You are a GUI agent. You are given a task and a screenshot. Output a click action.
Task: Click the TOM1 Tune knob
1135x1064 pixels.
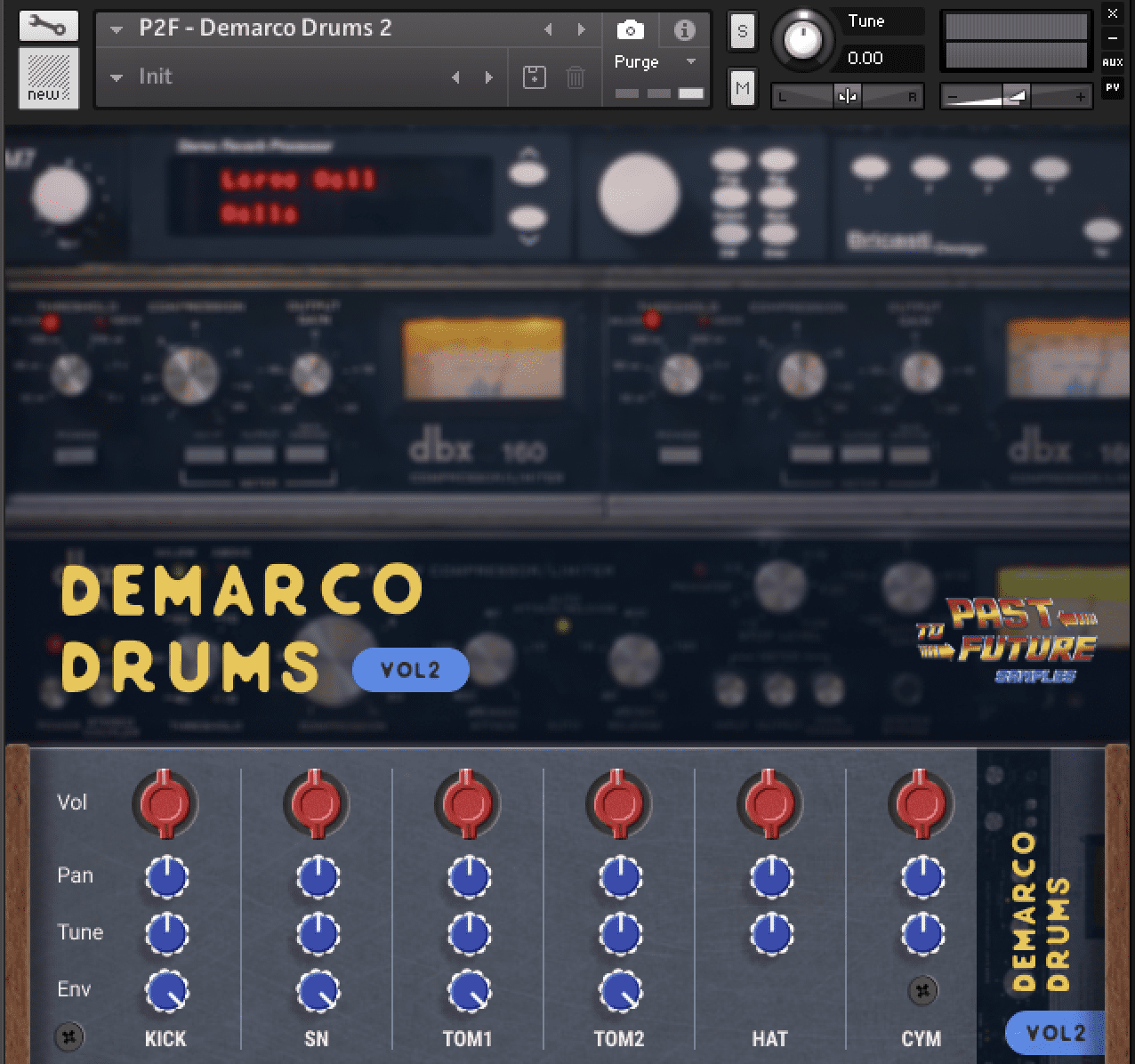[x=469, y=933]
